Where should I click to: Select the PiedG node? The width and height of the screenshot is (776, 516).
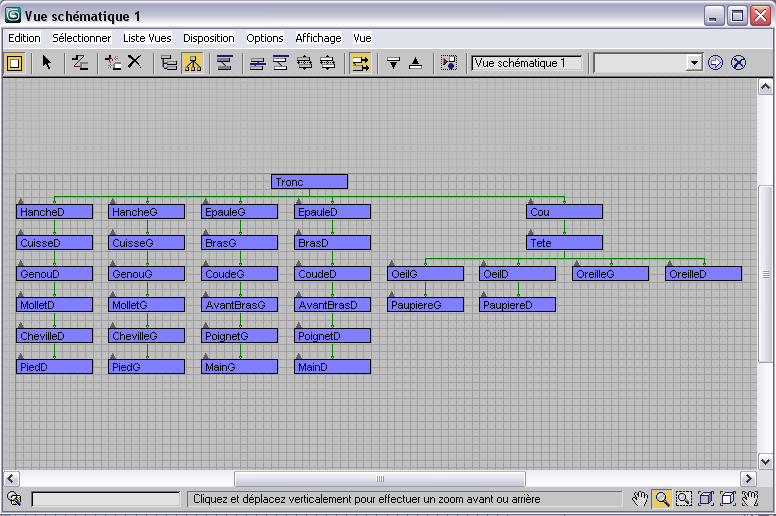(x=146, y=367)
